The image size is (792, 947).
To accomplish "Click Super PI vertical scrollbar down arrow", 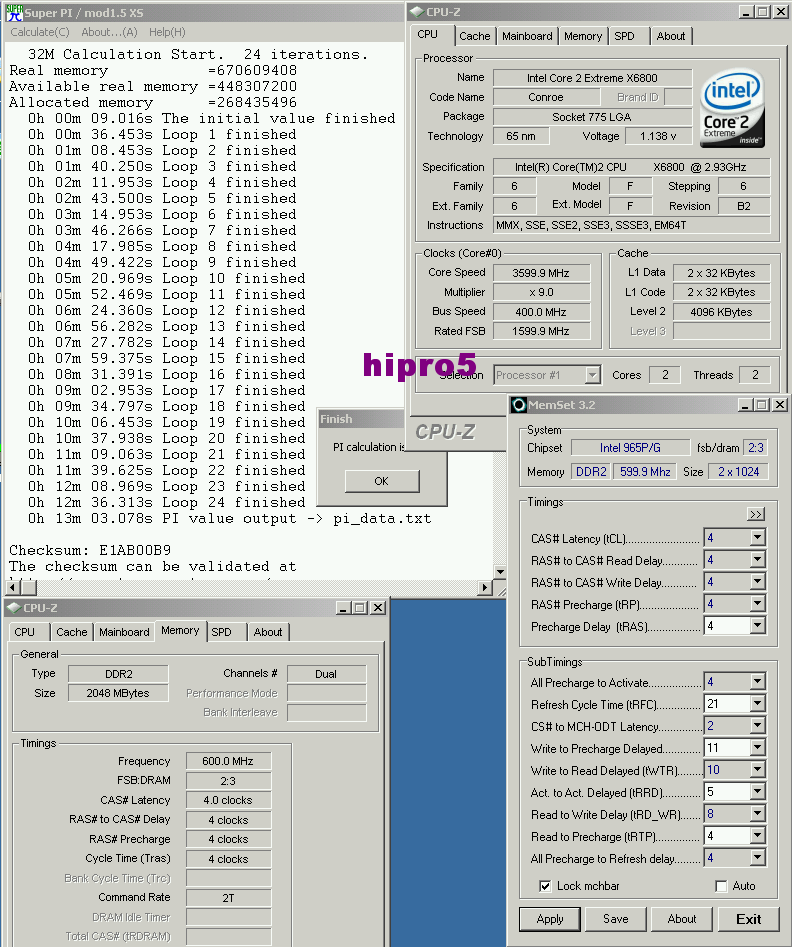I will click(500, 571).
